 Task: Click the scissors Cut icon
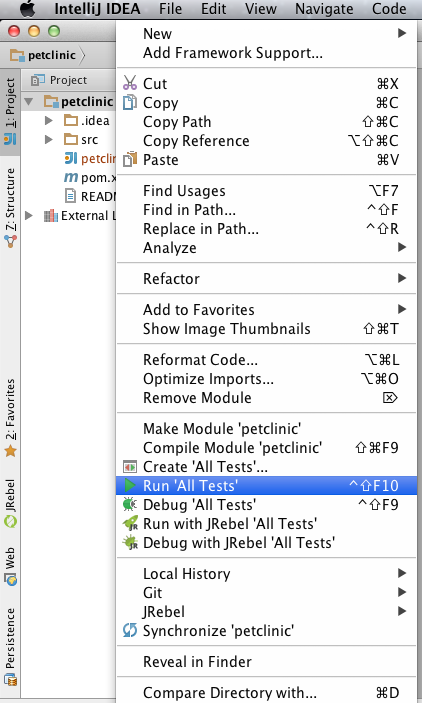pyautogui.click(x=130, y=83)
